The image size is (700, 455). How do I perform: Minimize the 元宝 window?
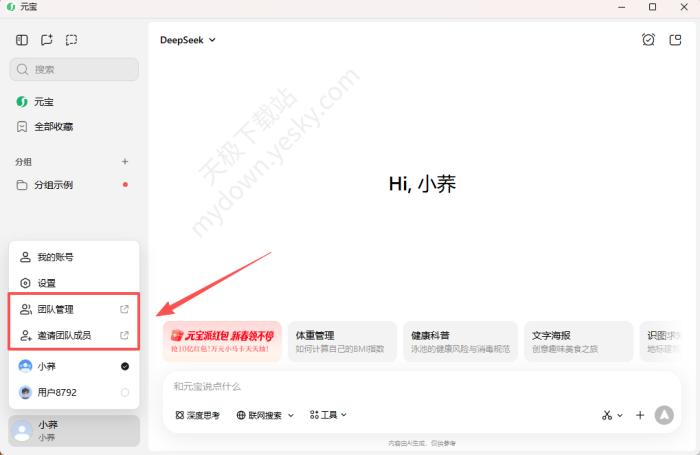click(x=621, y=7)
